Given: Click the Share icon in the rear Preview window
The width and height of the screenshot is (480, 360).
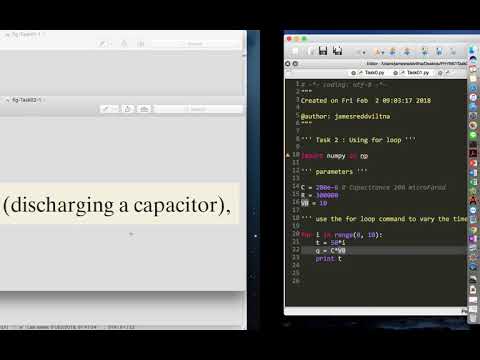Looking at the screenshot, I should [124, 44].
